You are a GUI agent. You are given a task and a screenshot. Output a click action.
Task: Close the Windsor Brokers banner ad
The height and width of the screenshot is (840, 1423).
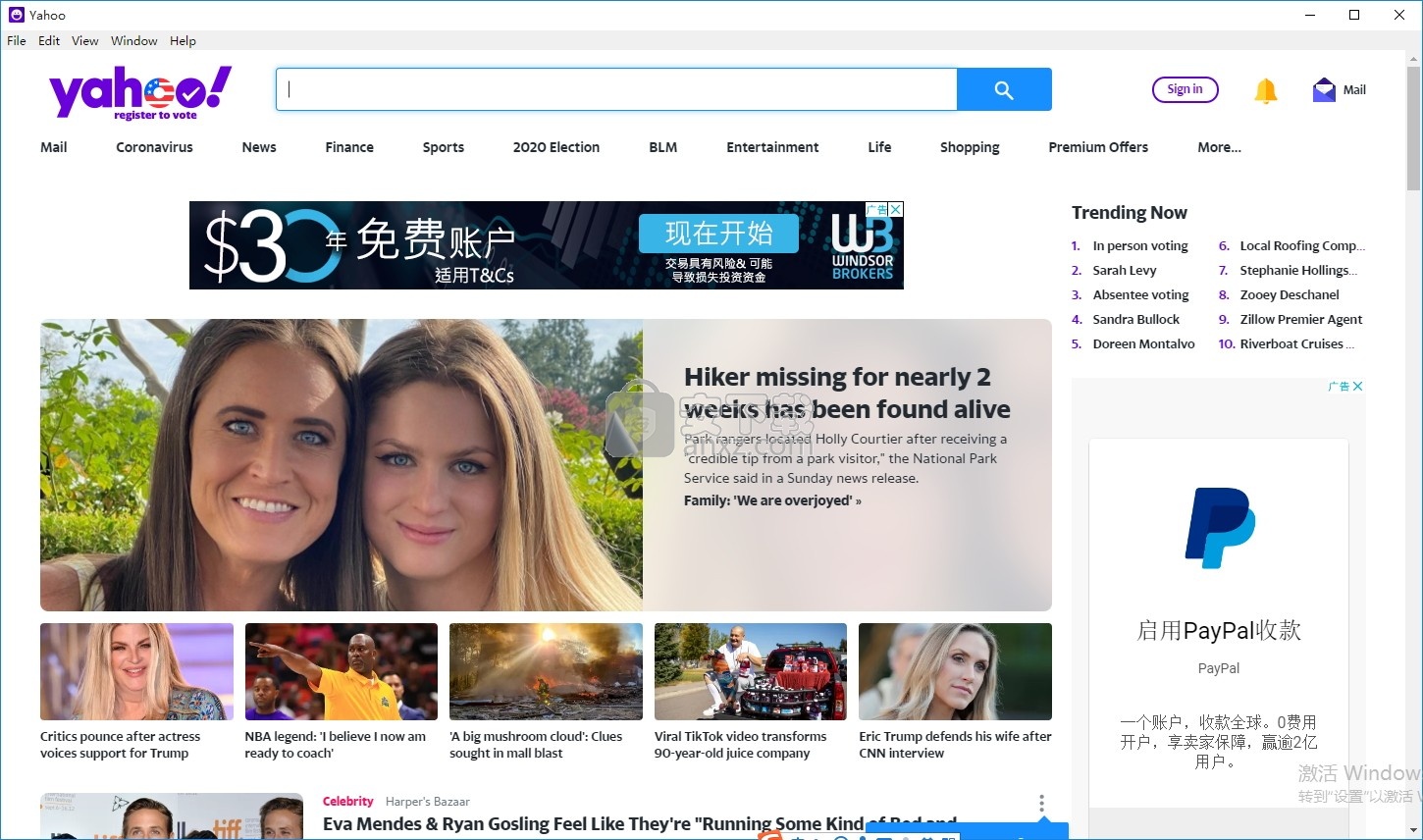(896, 209)
